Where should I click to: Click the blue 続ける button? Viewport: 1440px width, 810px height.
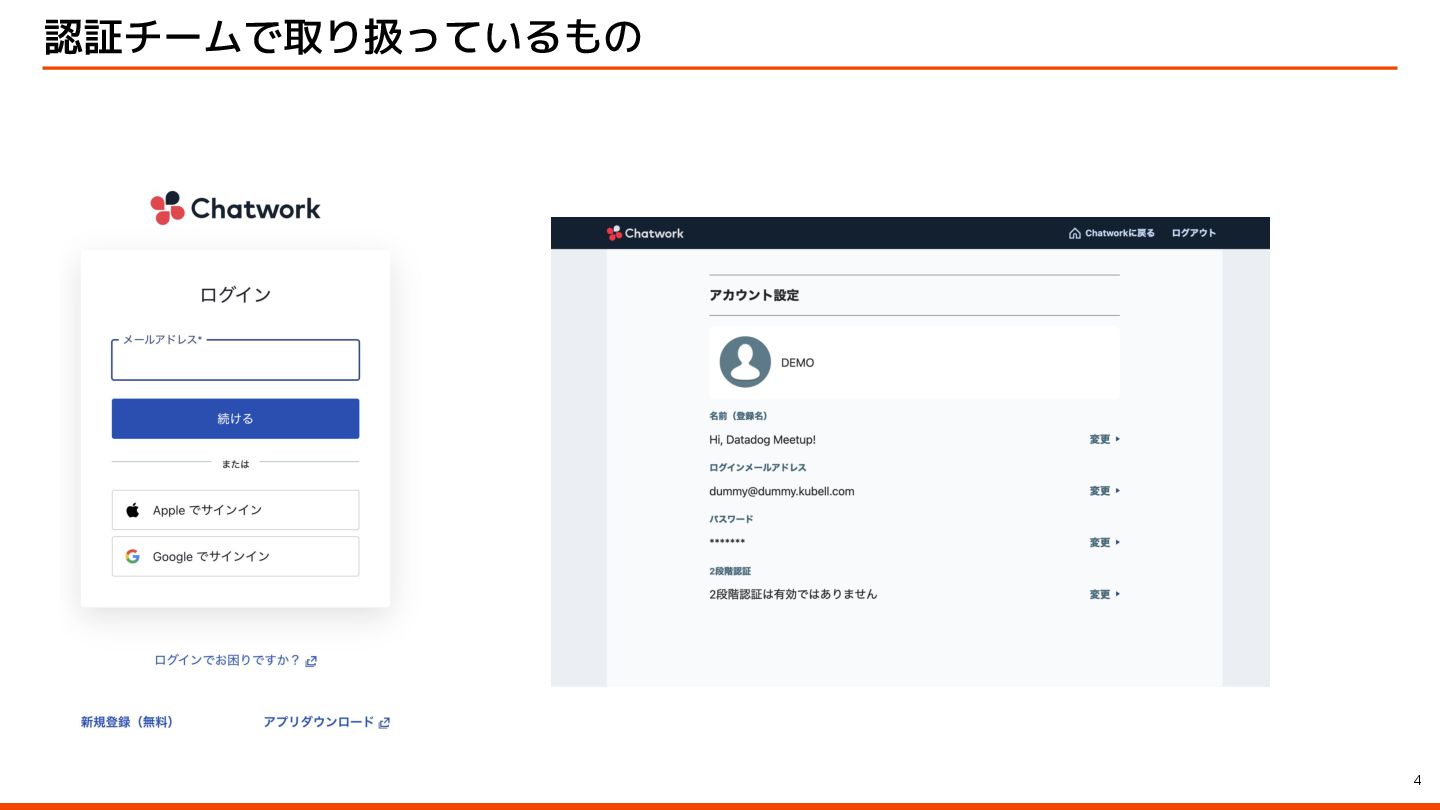[x=235, y=419]
